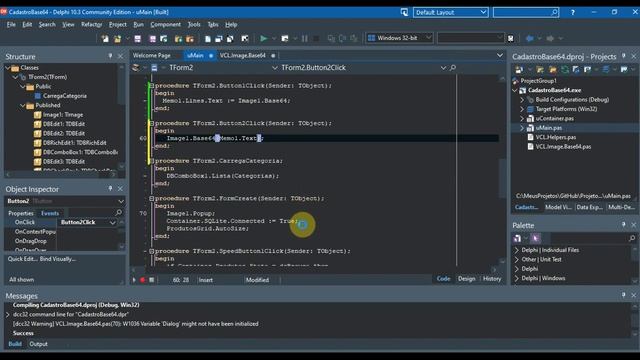Screen dimensions: 640x360
Task: Open the help question mark icon
Action: tap(573, 13)
